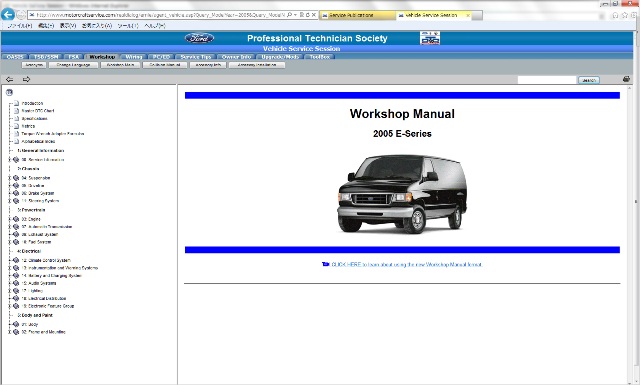
Task: Open the FSA tab
Action: [x=74, y=57]
